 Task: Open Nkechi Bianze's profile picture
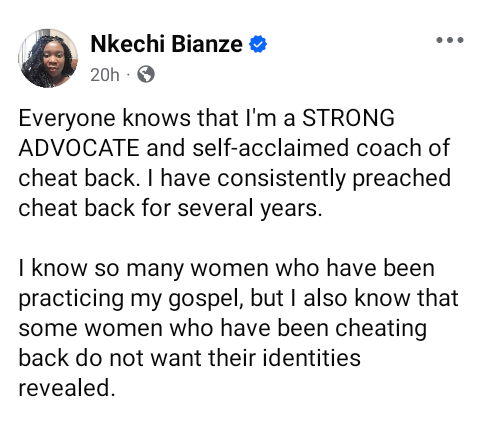48,58
